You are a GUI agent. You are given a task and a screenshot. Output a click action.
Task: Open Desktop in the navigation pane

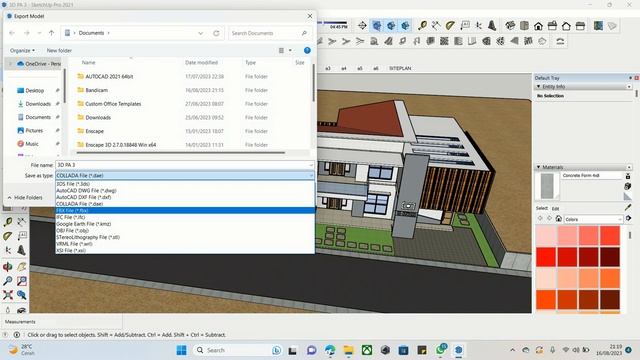click(34, 91)
